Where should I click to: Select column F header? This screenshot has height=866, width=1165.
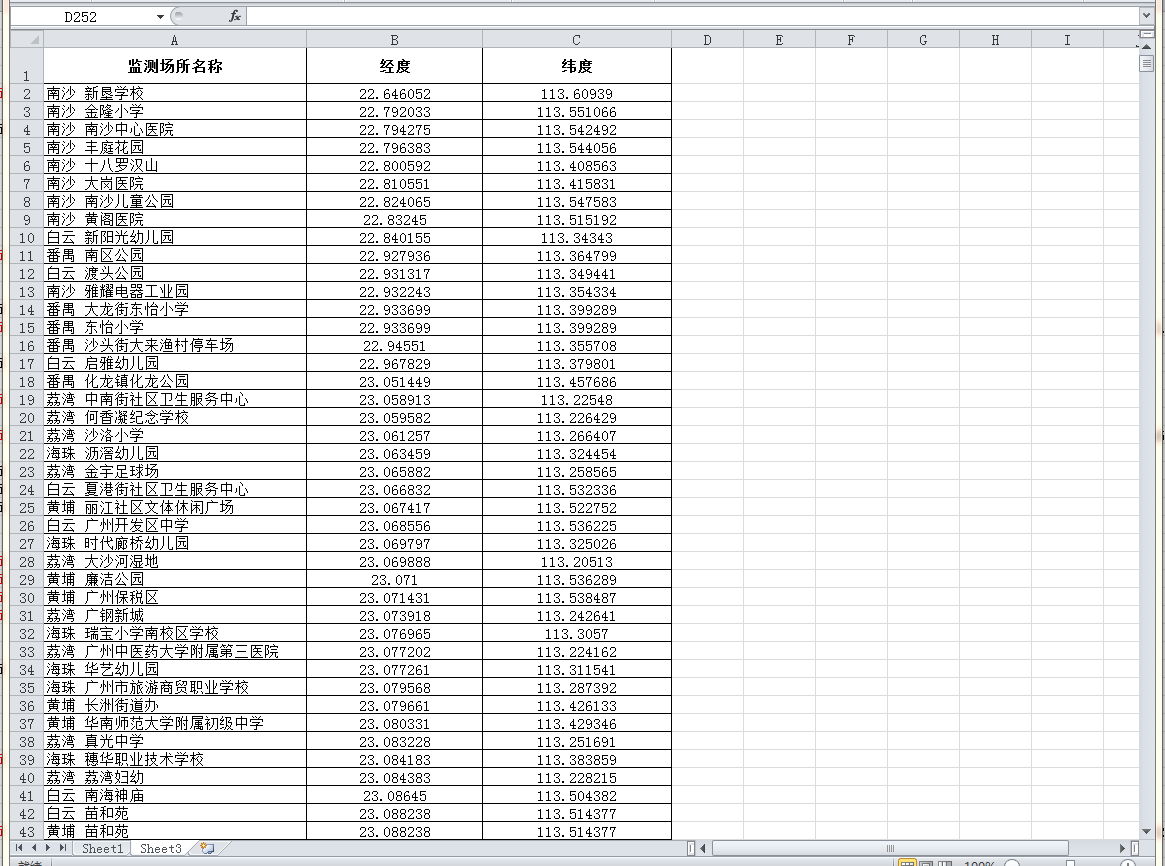(x=851, y=39)
